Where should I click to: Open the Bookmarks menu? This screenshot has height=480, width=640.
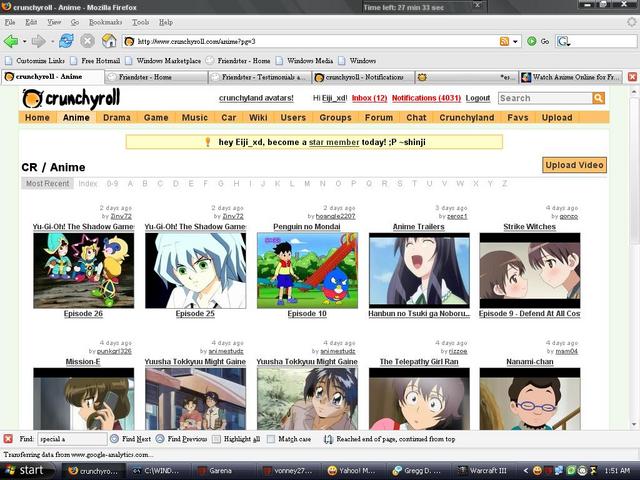tap(105, 22)
